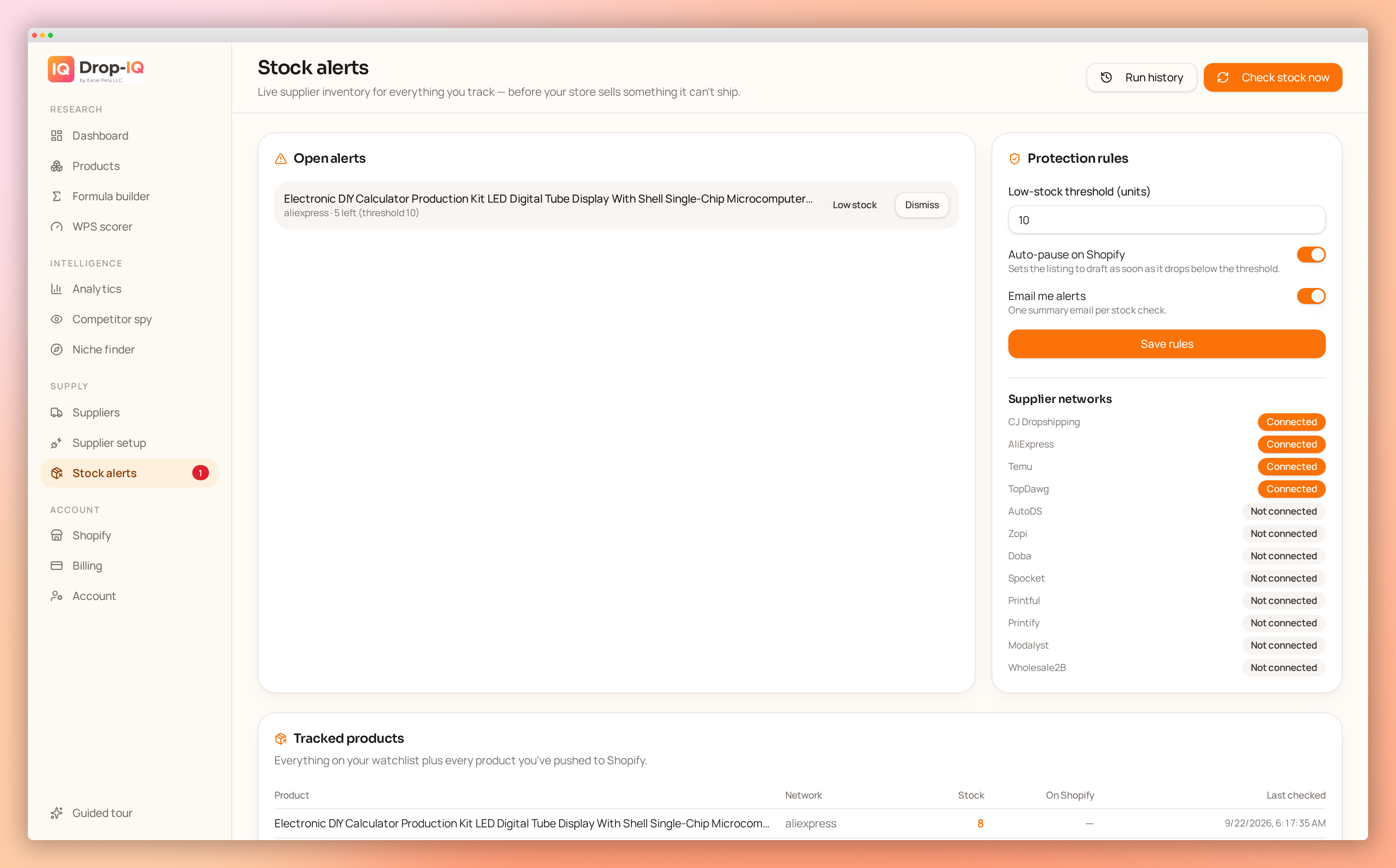This screenshot has height=868, width=1396.
Task: Click the Low stock label on the alert
Action: coord(854,205)
